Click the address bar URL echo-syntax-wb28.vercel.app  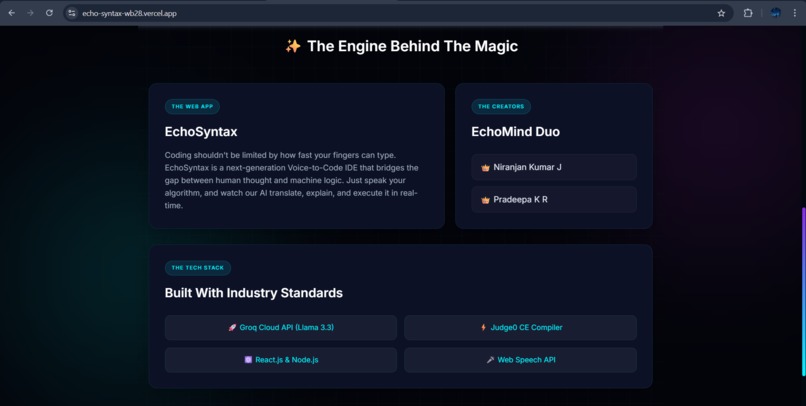point(130,13)
